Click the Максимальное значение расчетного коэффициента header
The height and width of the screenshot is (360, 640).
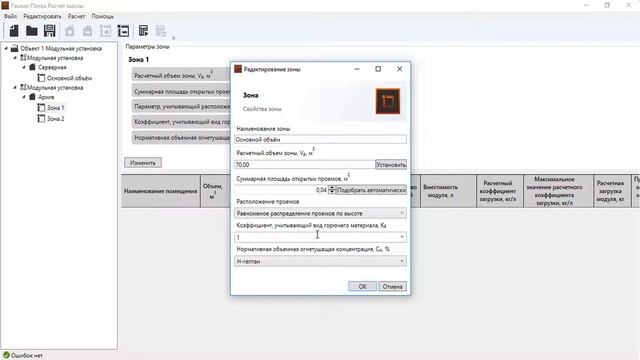pyautogui.click(x=558, y=191)
